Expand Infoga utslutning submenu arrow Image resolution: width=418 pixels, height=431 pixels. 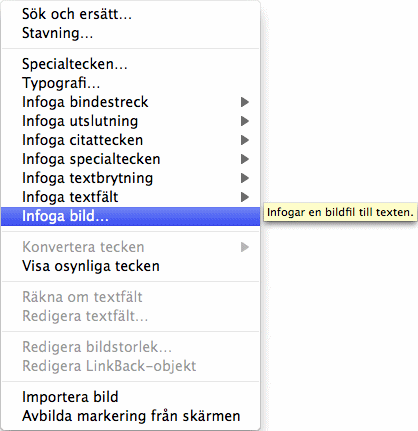point(245,121)
